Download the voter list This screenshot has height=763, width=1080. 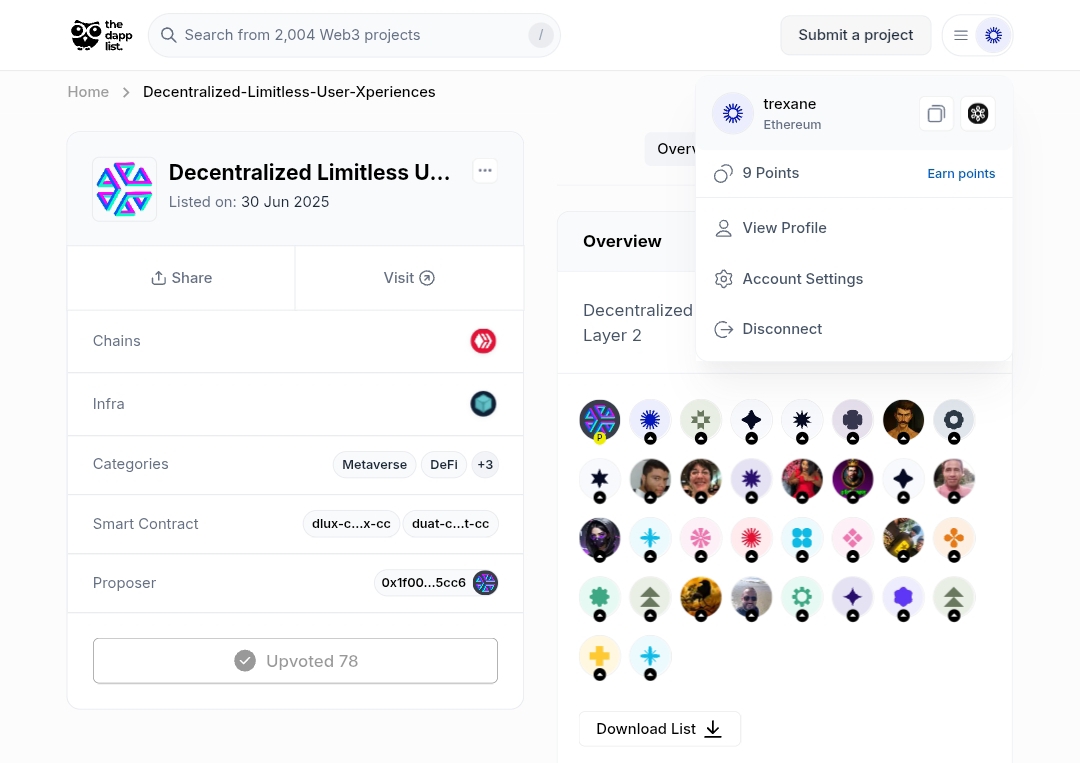pyautogui.click(x=660, y=729)
